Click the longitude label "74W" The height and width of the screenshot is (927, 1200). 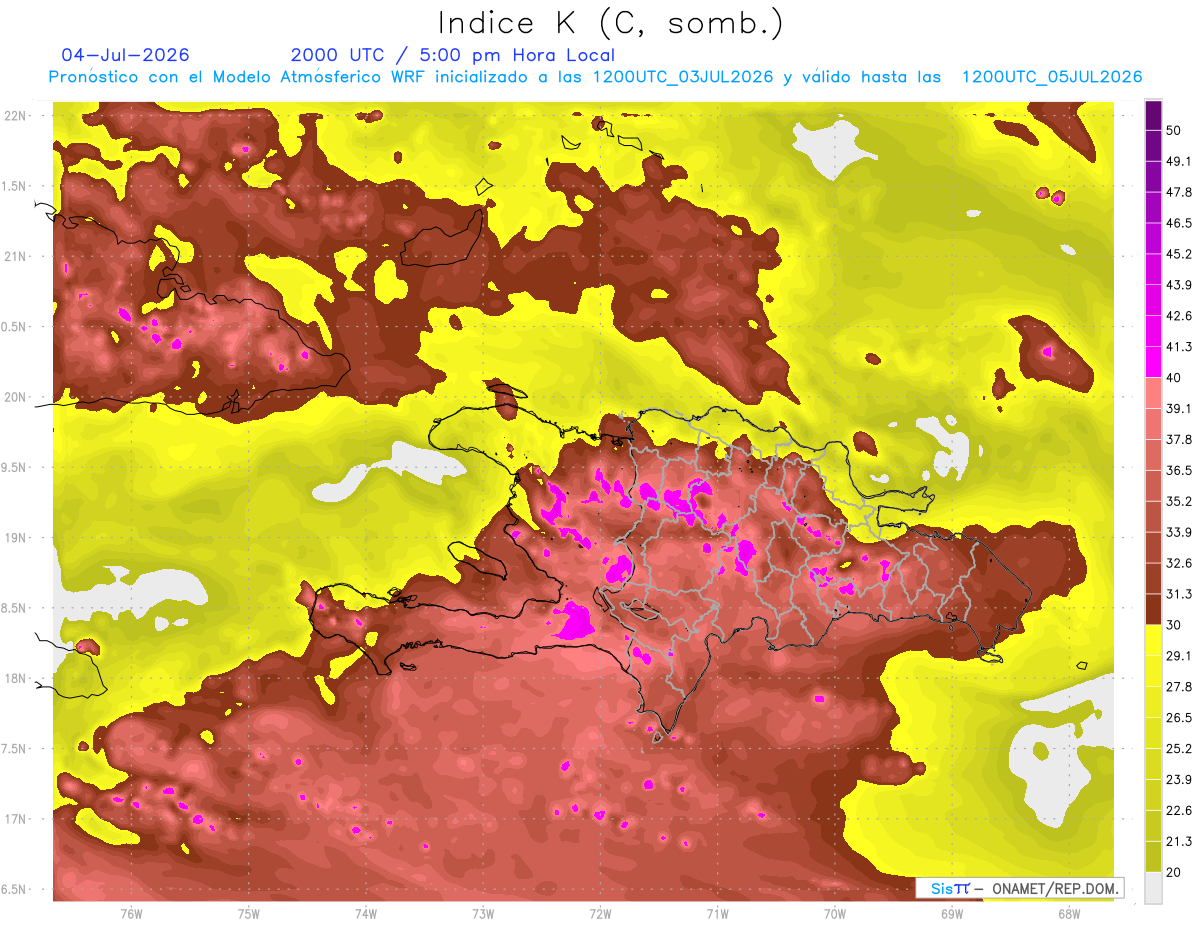coord(365,913)
